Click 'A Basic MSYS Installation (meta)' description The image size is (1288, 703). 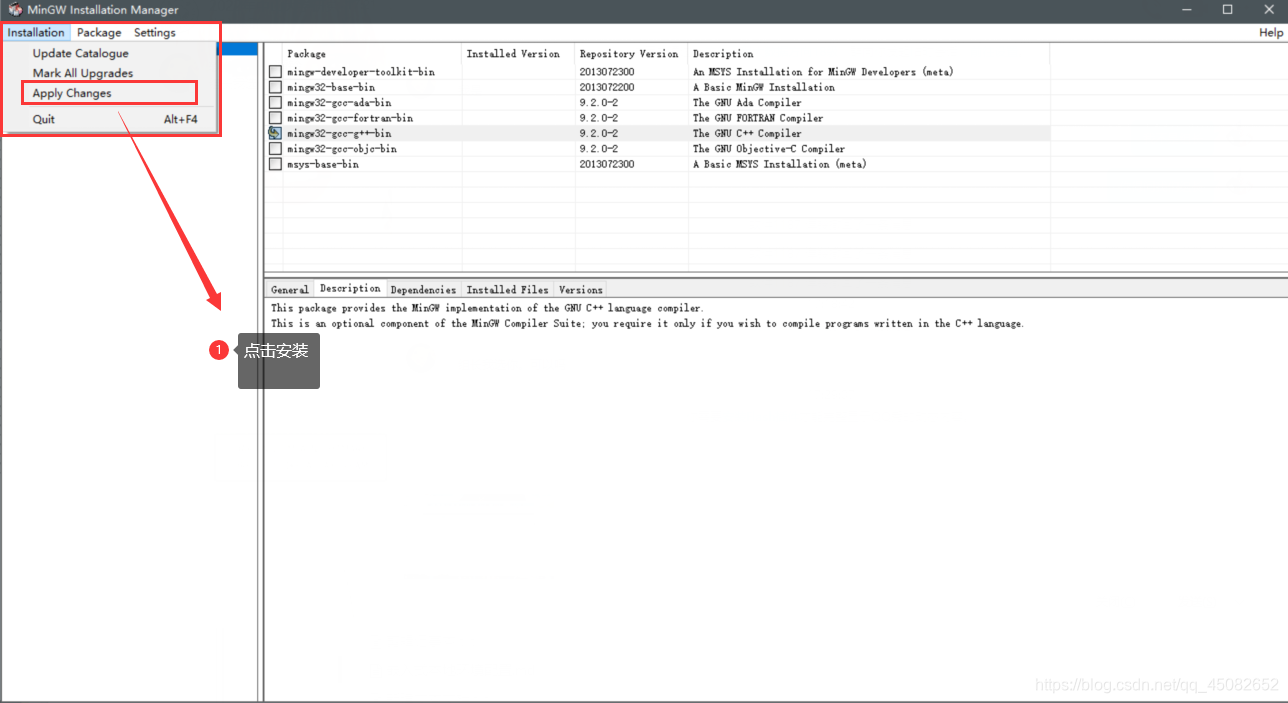pyautogui.click(x=780, y=164)
